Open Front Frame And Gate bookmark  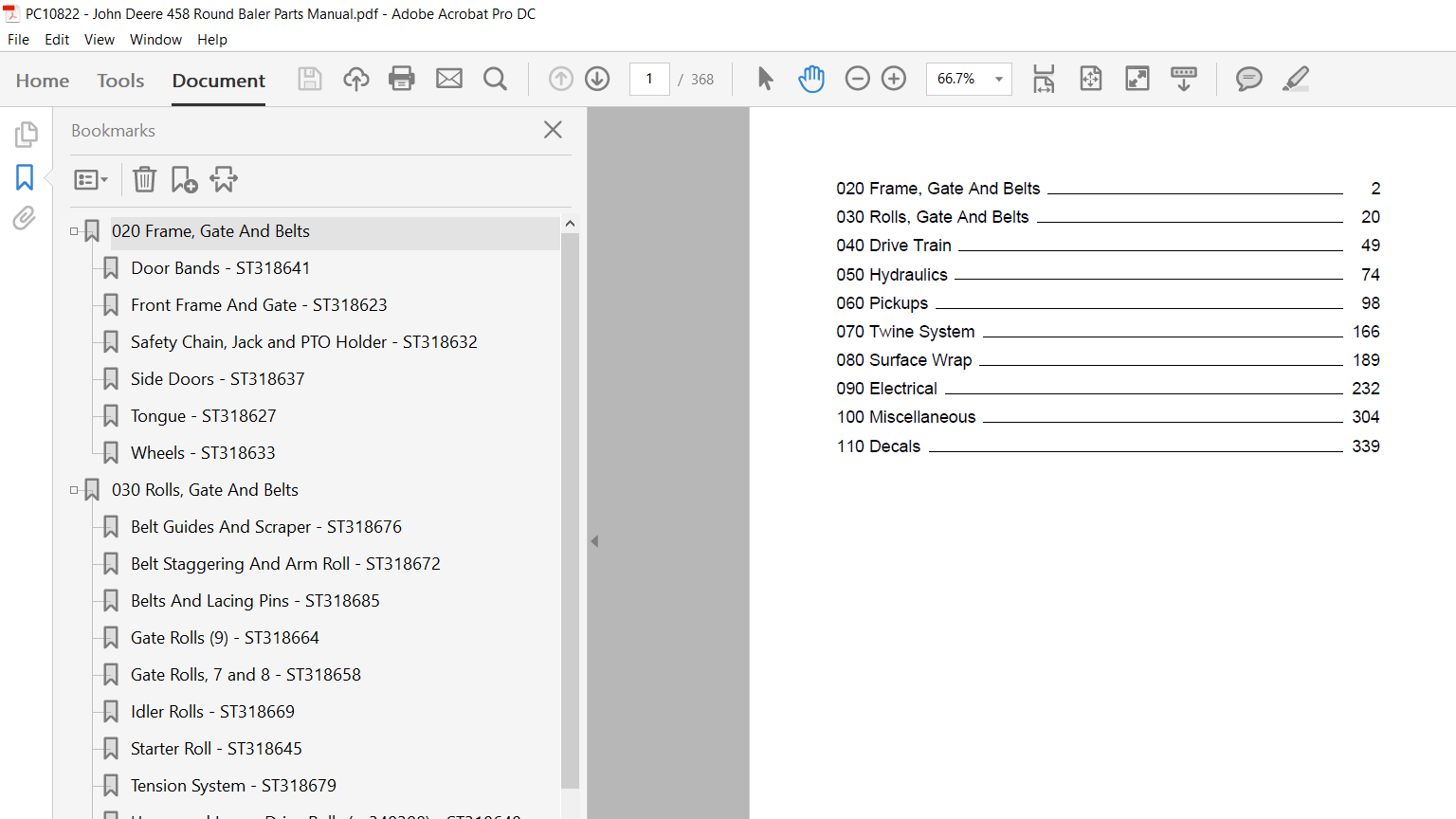click(259, 305)
